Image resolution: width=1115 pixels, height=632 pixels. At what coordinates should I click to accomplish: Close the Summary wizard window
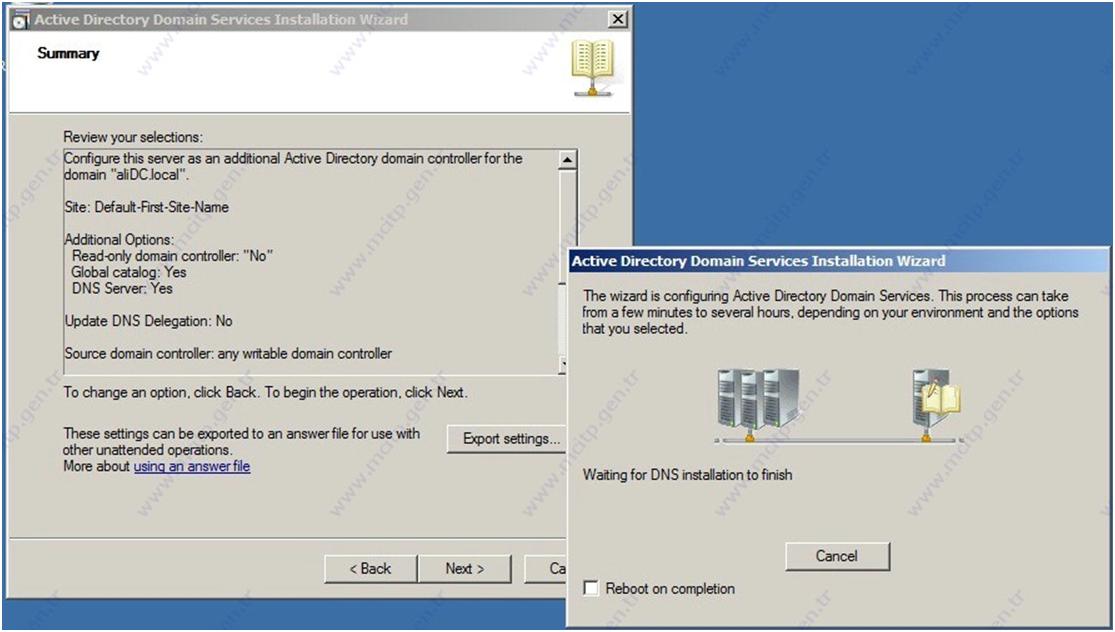(619, 20)
